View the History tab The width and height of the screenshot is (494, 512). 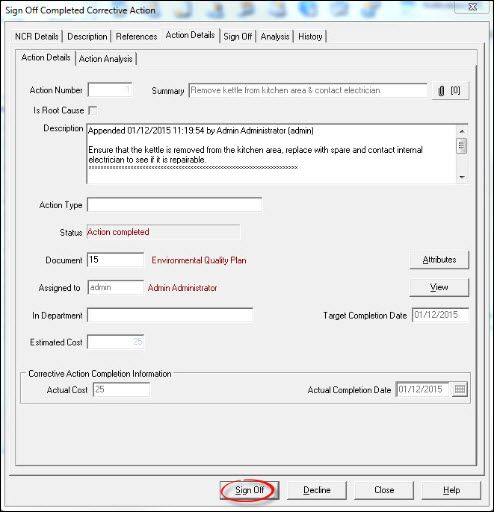pyautogui.click(x=310, y=36)
